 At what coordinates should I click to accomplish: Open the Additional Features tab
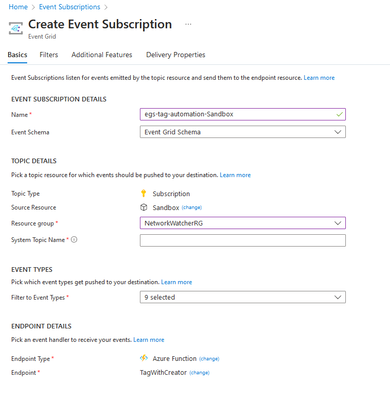click(x=102, y=55)
